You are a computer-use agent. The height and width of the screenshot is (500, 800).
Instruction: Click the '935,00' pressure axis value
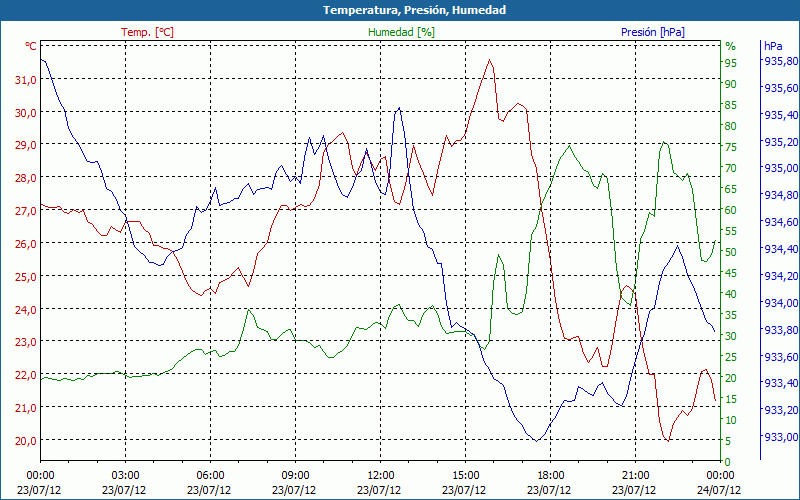(780, 168)
